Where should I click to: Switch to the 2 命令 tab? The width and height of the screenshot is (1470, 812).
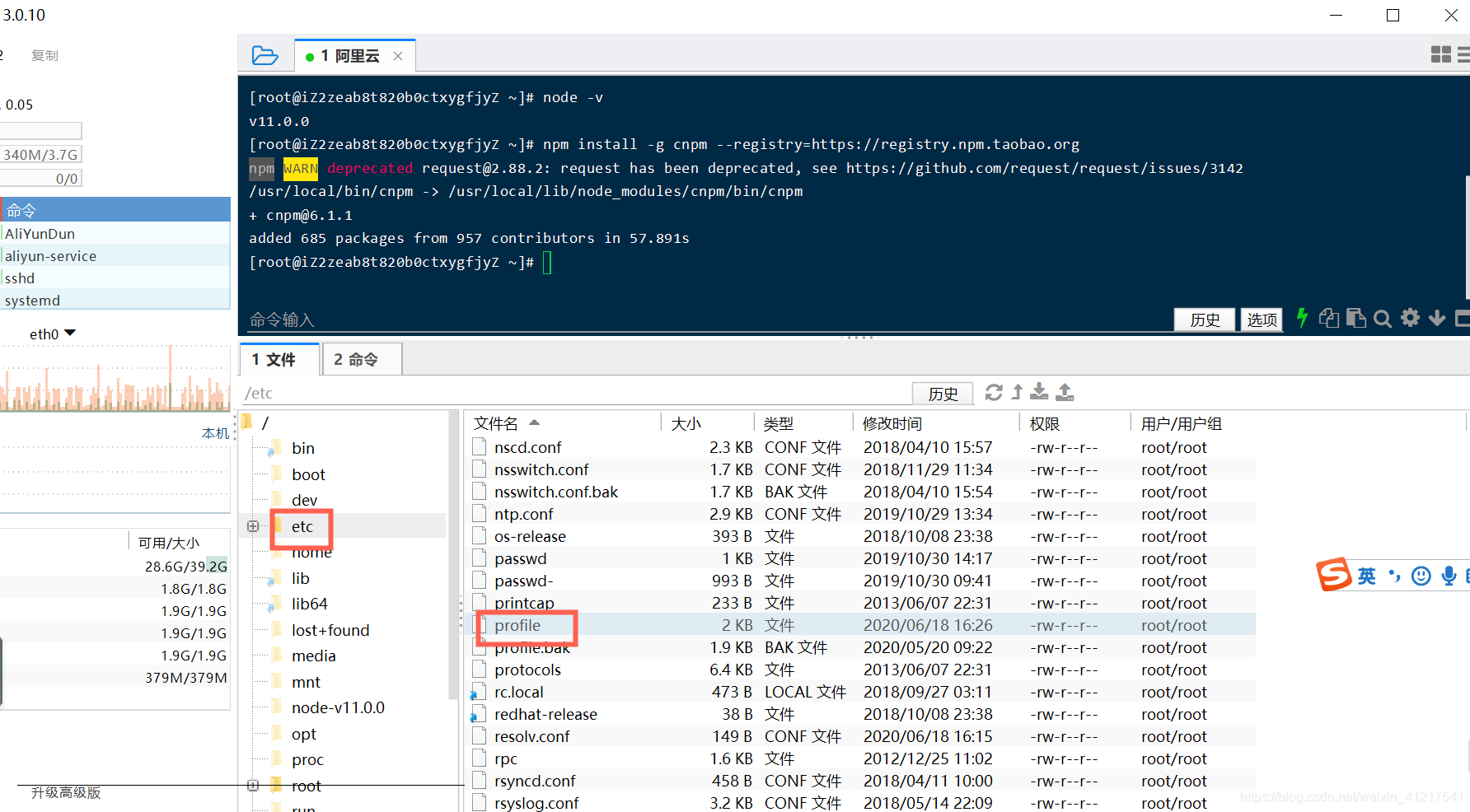click(x=361, y=359)
